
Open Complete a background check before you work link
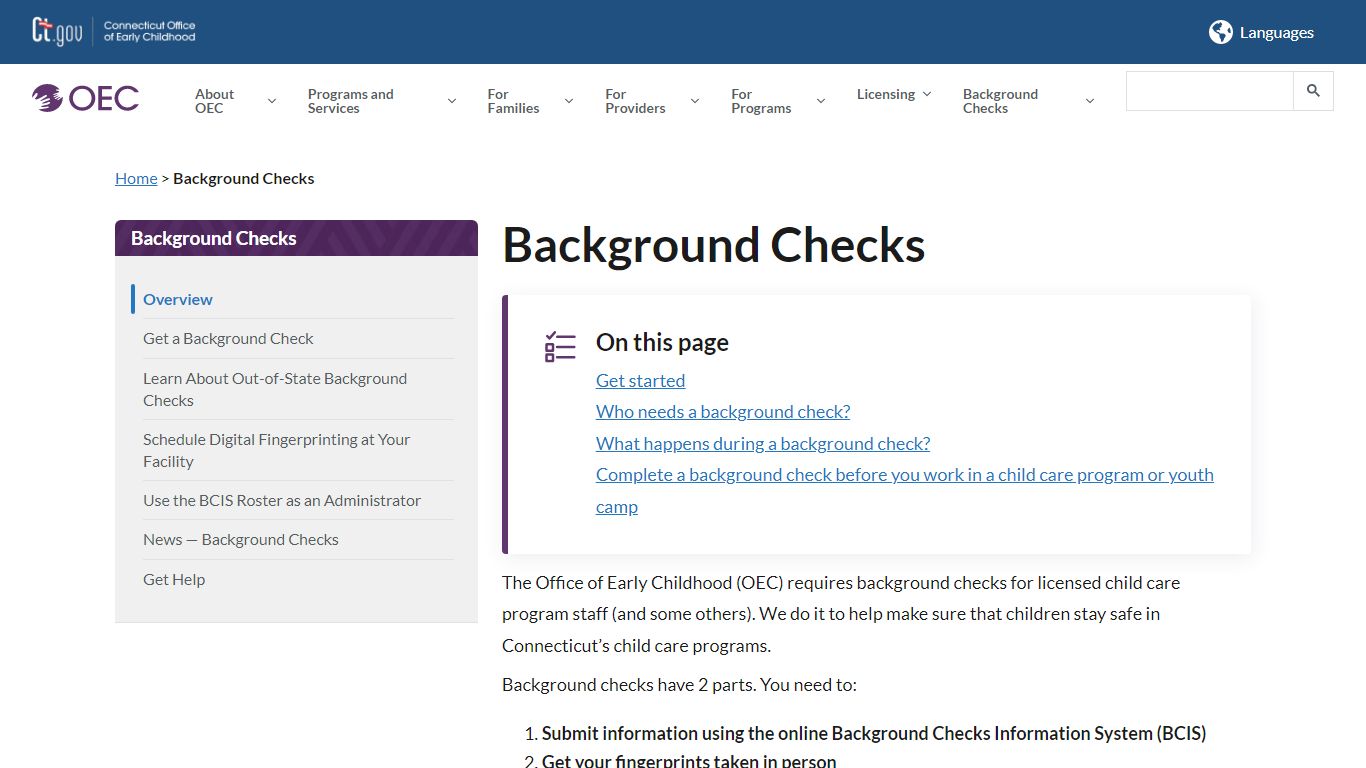pyautogui.click(x=905, y=490)
